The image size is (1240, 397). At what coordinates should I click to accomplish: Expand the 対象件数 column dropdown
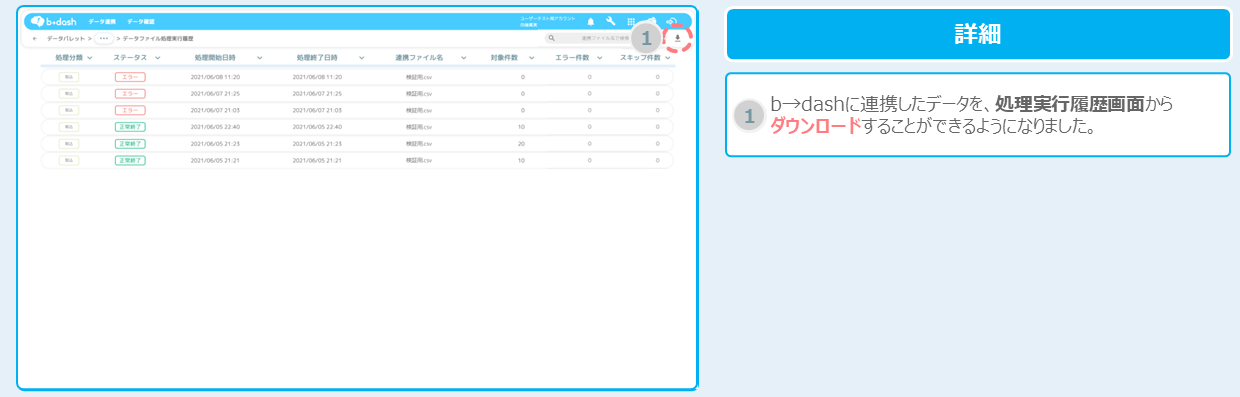click(x=531, y=58)
